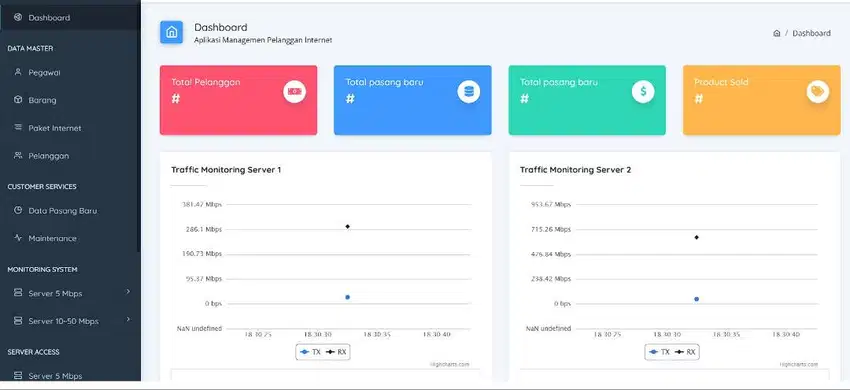Click the 95.37 Mbps axis label

[x=204, y=279]
